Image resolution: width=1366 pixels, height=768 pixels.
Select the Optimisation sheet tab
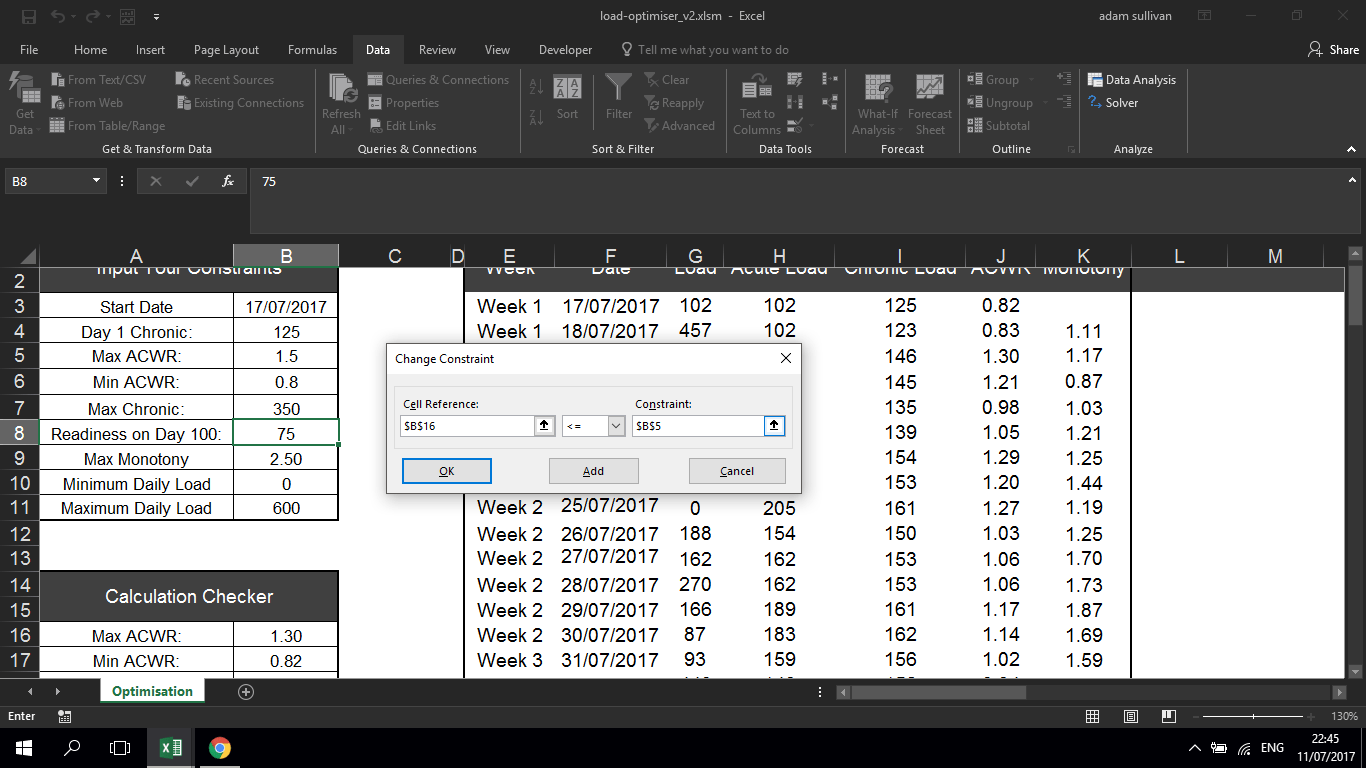click(x=152, y=690)
